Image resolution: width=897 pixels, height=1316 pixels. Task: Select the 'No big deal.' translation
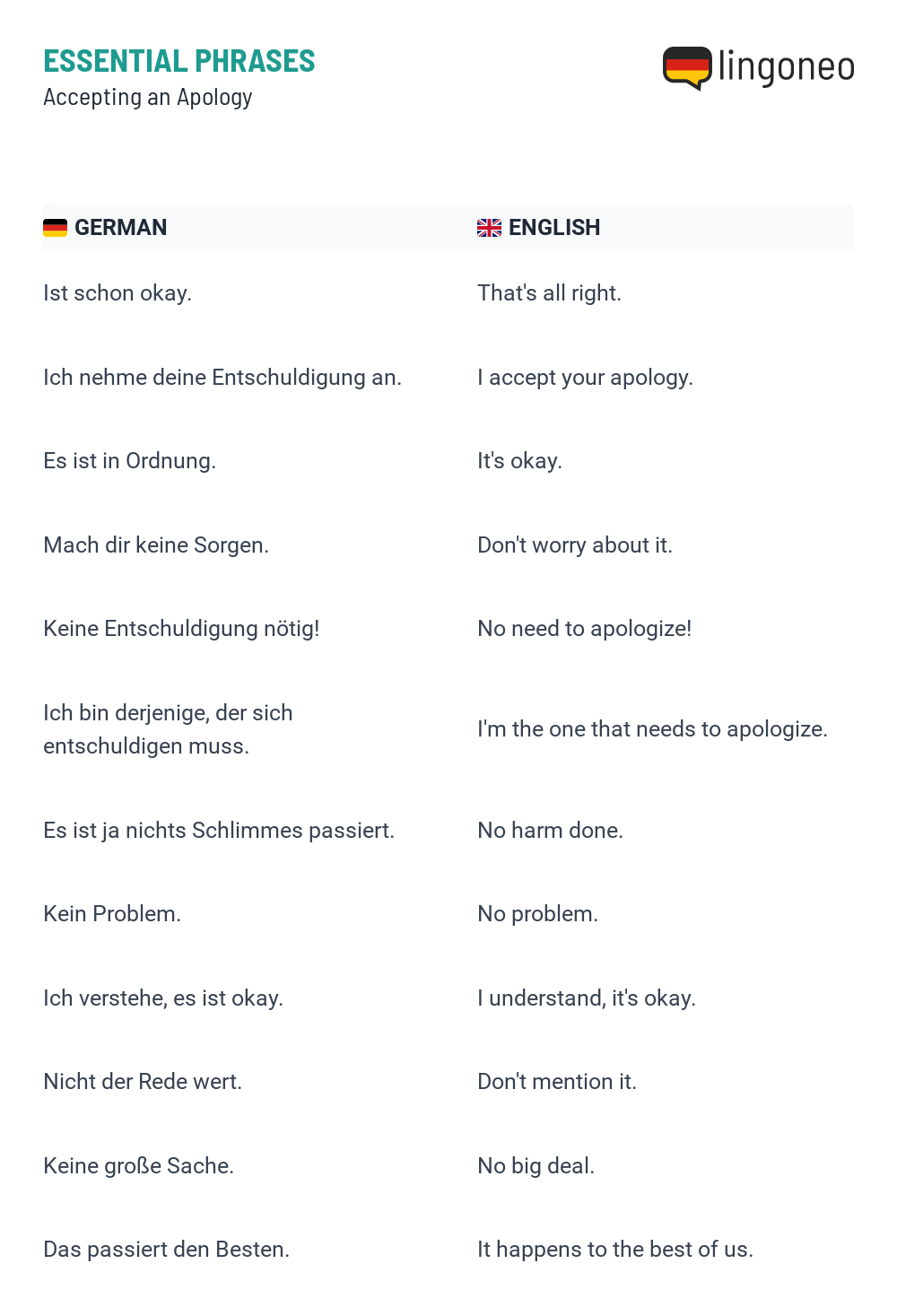536,1166
